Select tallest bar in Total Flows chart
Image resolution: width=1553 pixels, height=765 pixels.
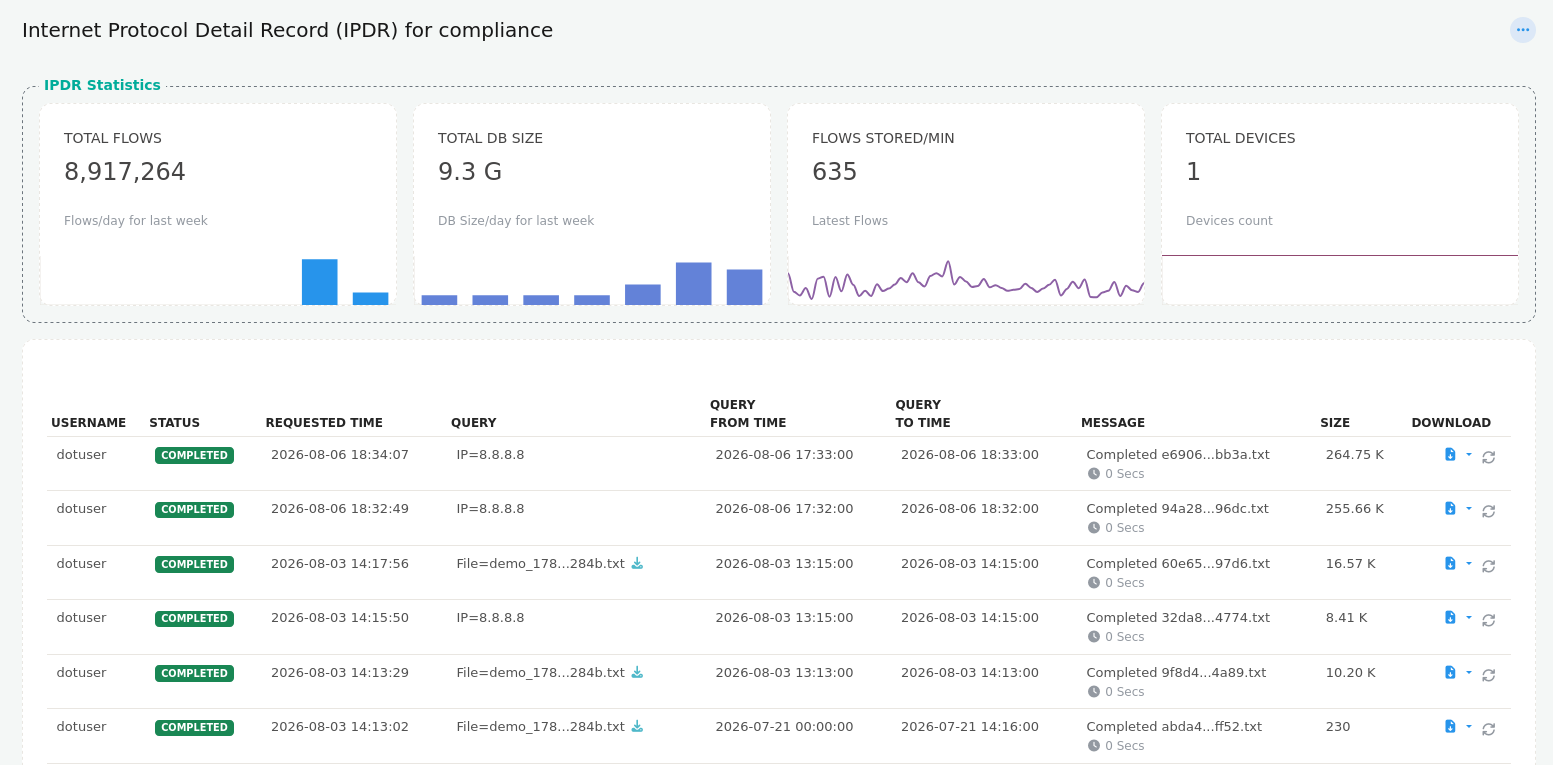(x=320, y=282)
